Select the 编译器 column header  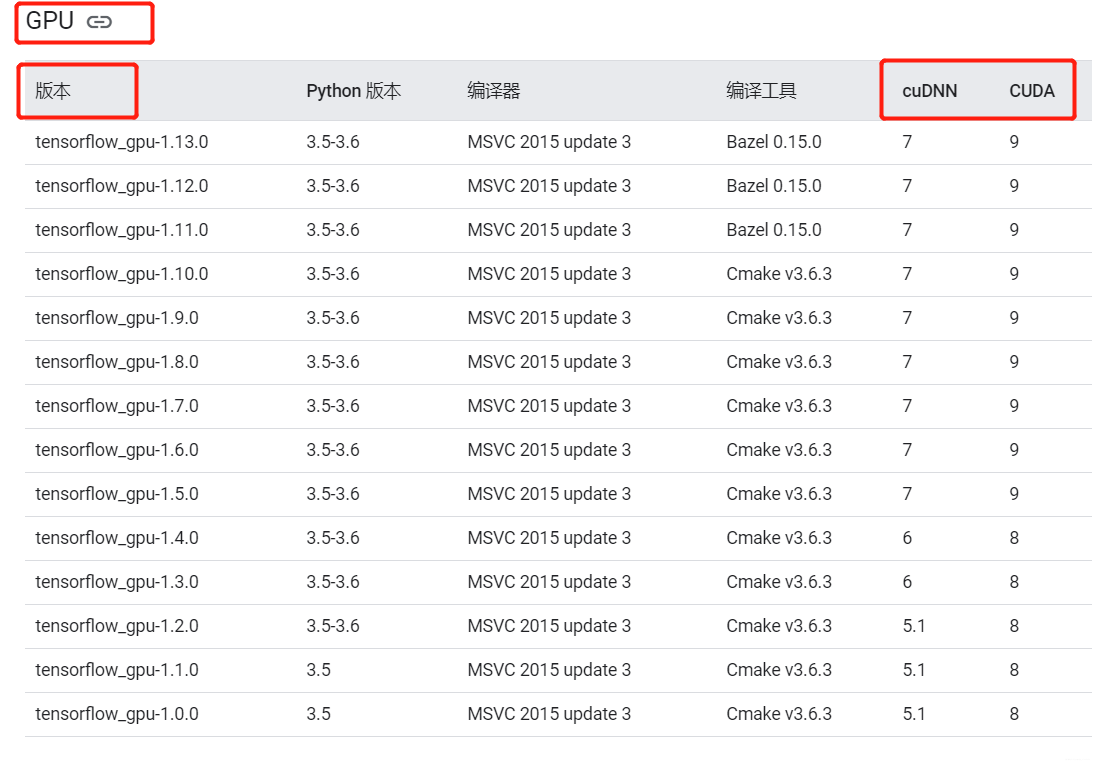494,91
